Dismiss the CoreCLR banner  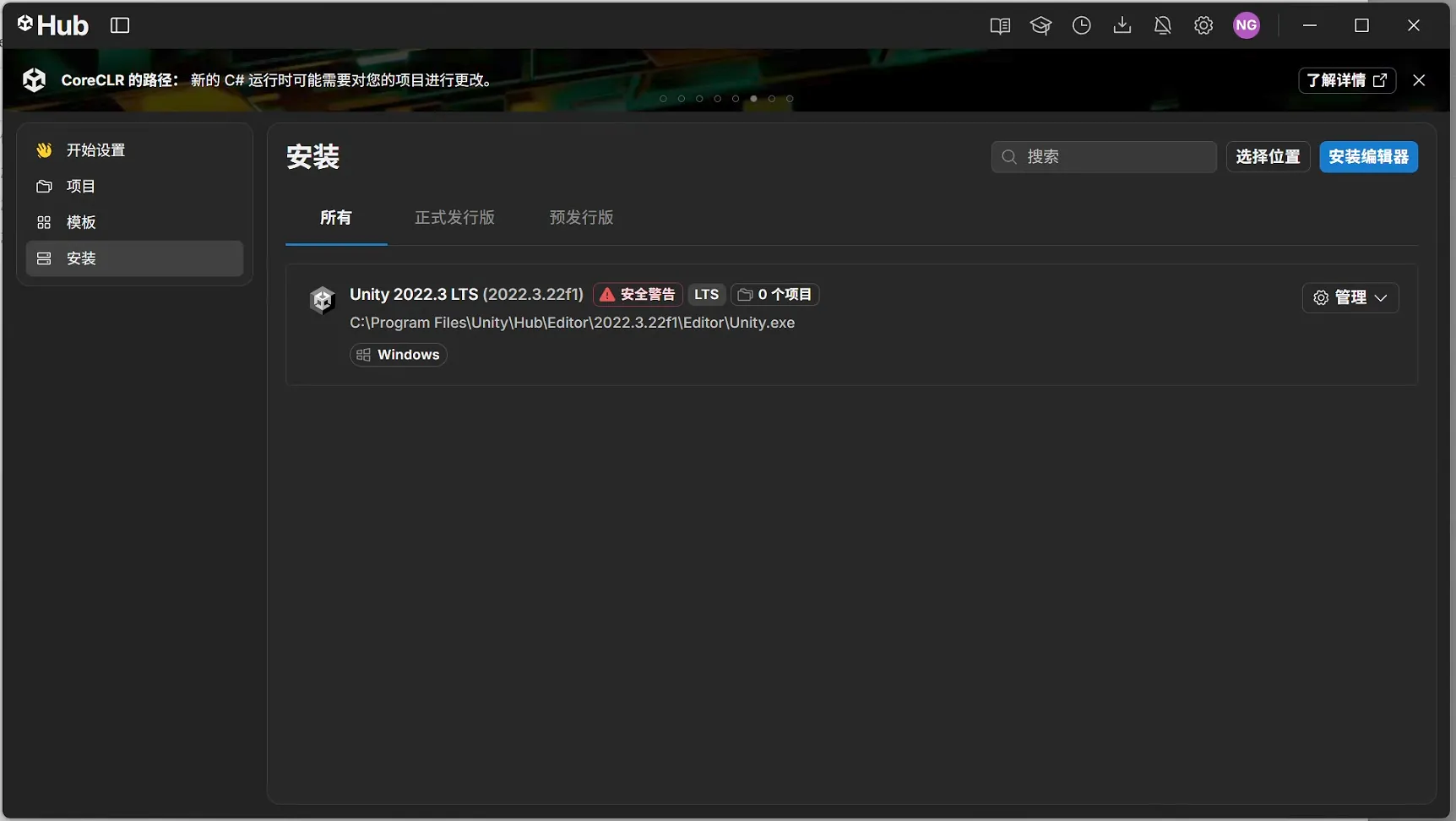1419,80
